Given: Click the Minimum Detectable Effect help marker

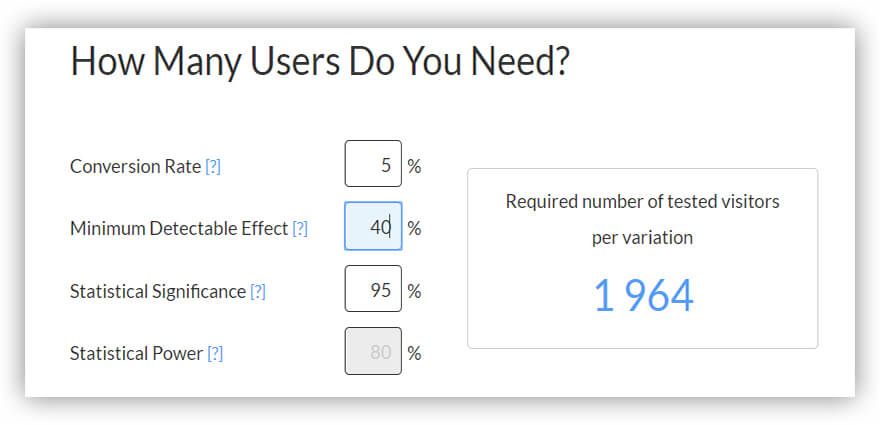Looking at the screenshot, I should coord(300,229).
